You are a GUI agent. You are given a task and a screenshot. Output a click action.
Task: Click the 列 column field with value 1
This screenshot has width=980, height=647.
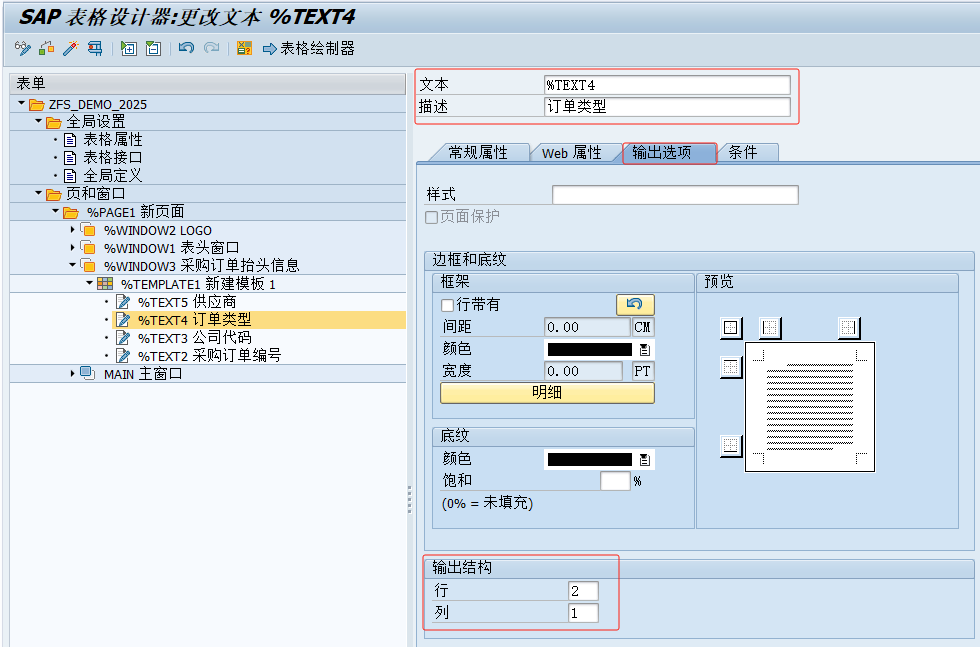click(583, 613)
